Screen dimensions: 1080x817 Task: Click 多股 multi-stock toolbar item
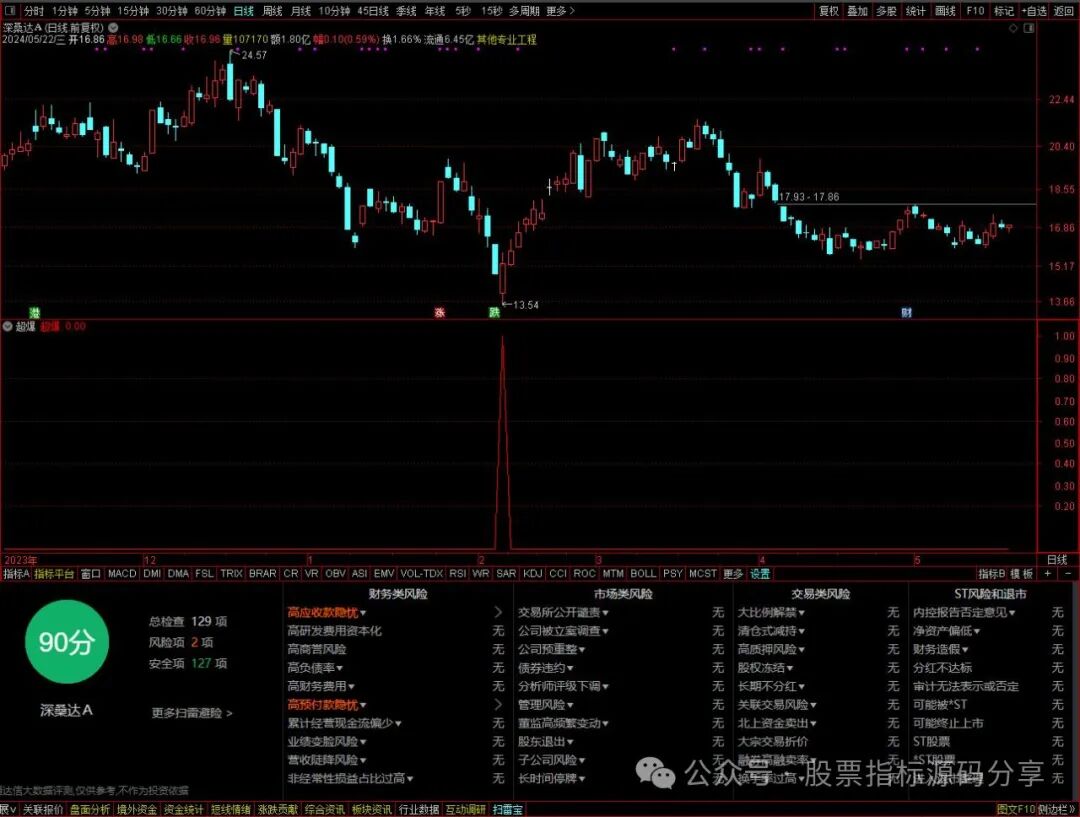pos(886,10)
